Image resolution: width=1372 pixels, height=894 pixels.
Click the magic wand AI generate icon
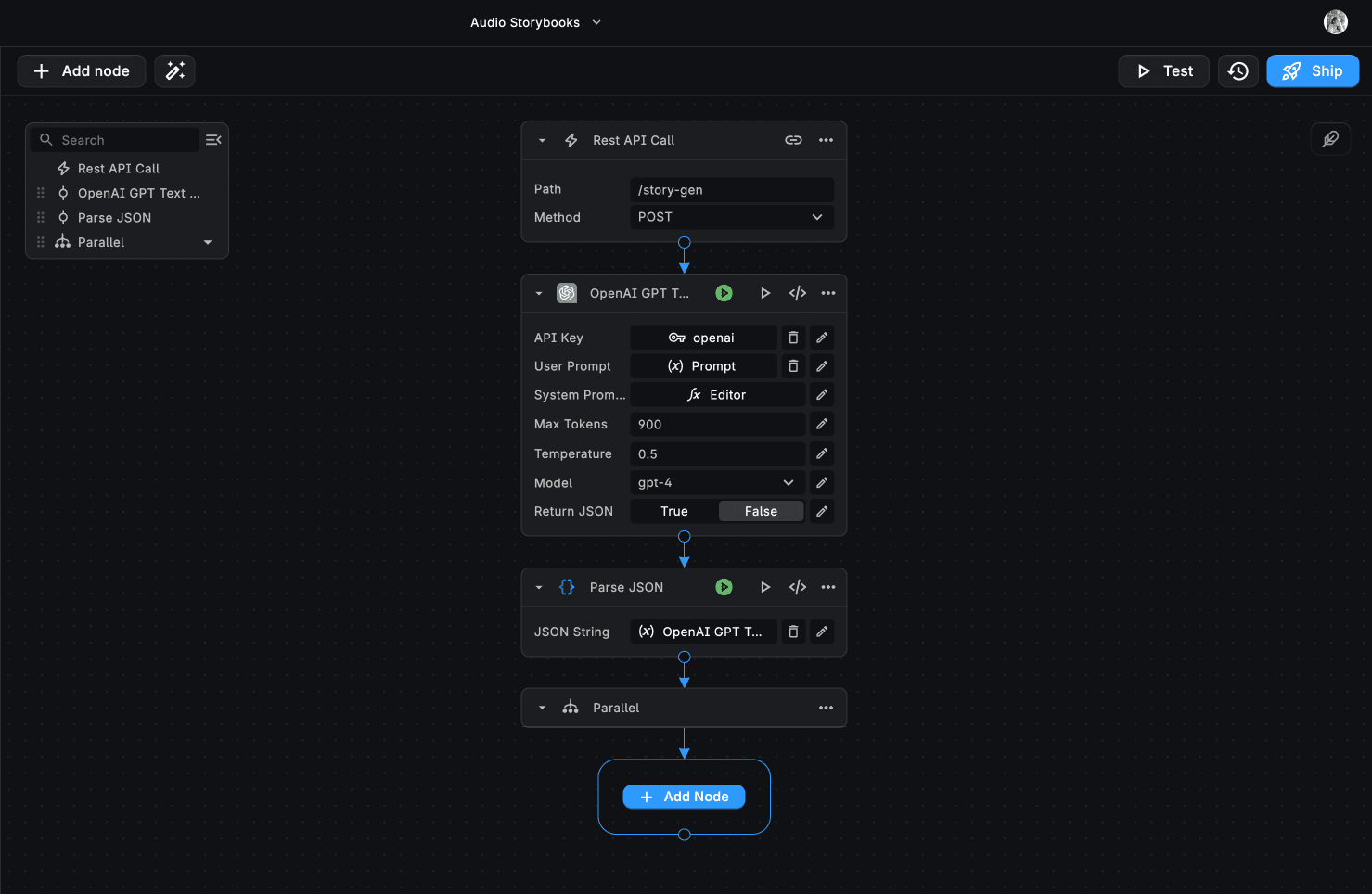click(x=174, y=71)
